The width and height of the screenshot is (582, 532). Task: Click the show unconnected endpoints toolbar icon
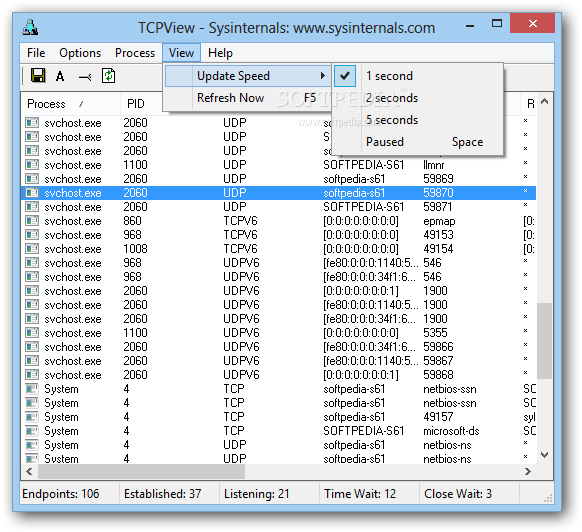[x=85, y=77]
